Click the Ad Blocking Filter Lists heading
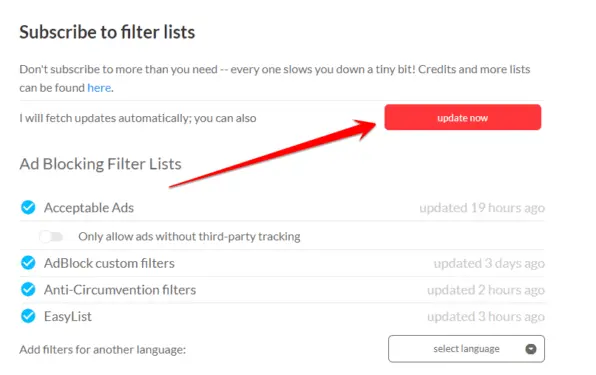 click(100, 164)
